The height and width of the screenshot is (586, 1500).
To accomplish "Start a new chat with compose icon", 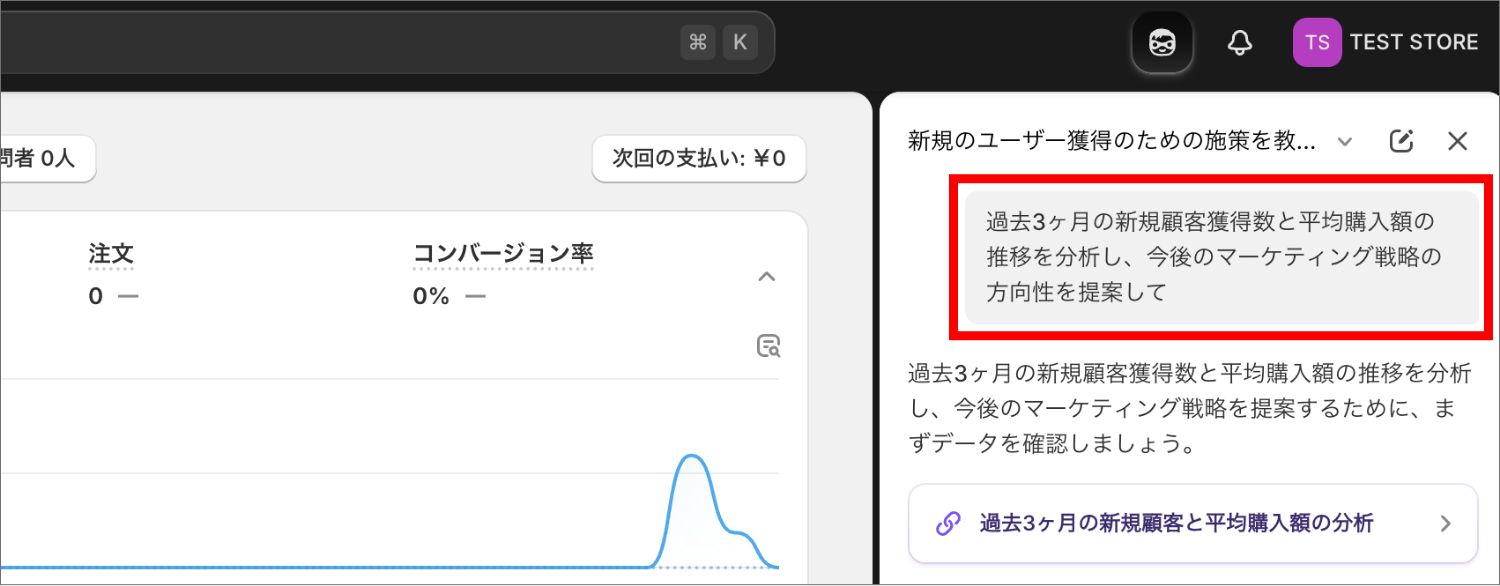I will 1402,141.
